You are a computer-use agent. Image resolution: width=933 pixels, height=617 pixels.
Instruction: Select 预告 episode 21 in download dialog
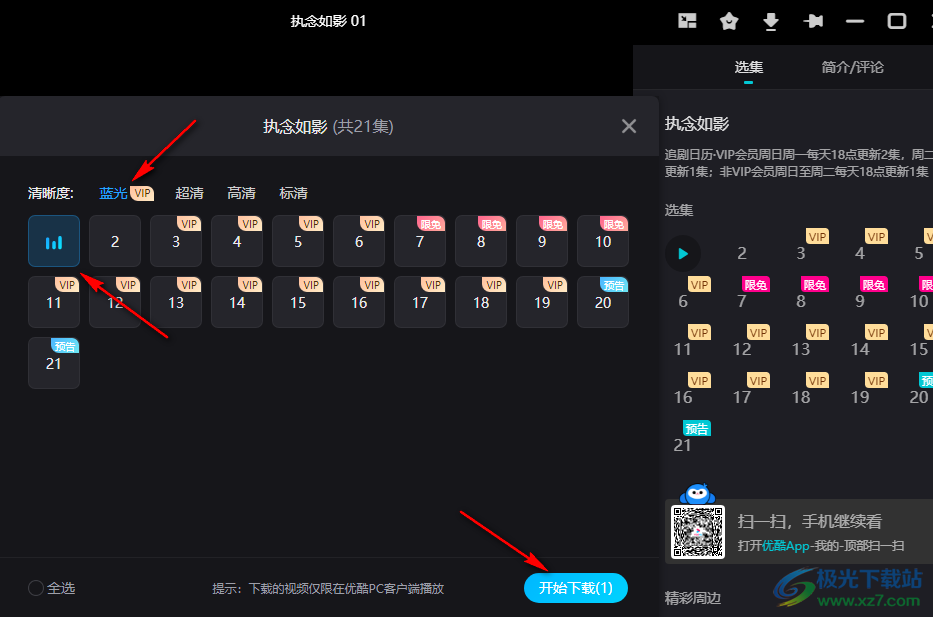54,363
